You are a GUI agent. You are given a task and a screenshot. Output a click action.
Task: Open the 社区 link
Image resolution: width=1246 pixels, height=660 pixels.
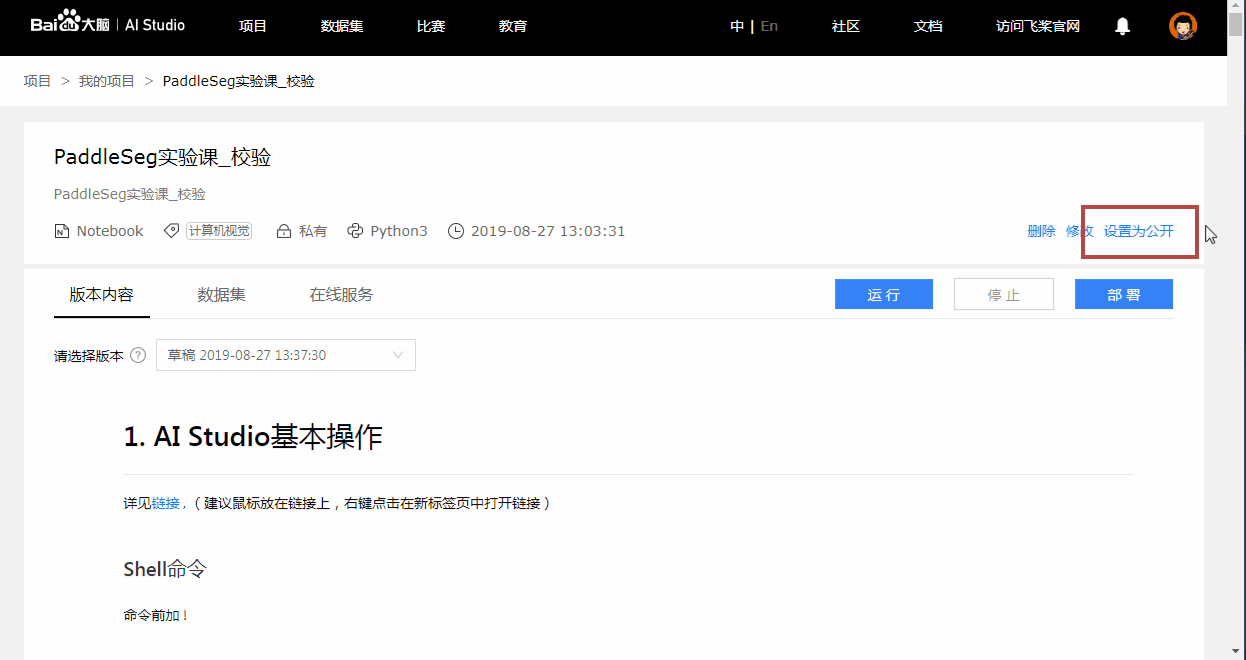coord(846,26)
